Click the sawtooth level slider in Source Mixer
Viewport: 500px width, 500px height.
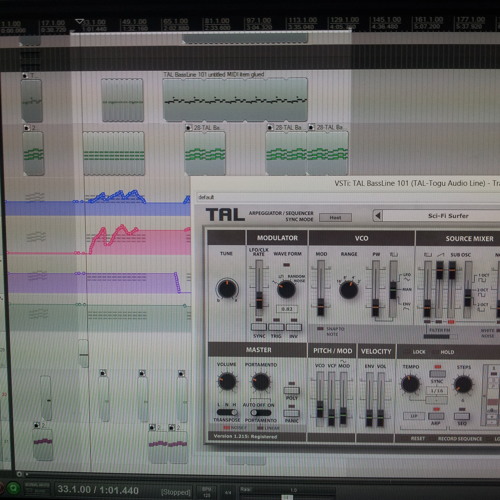pos(440,289)
